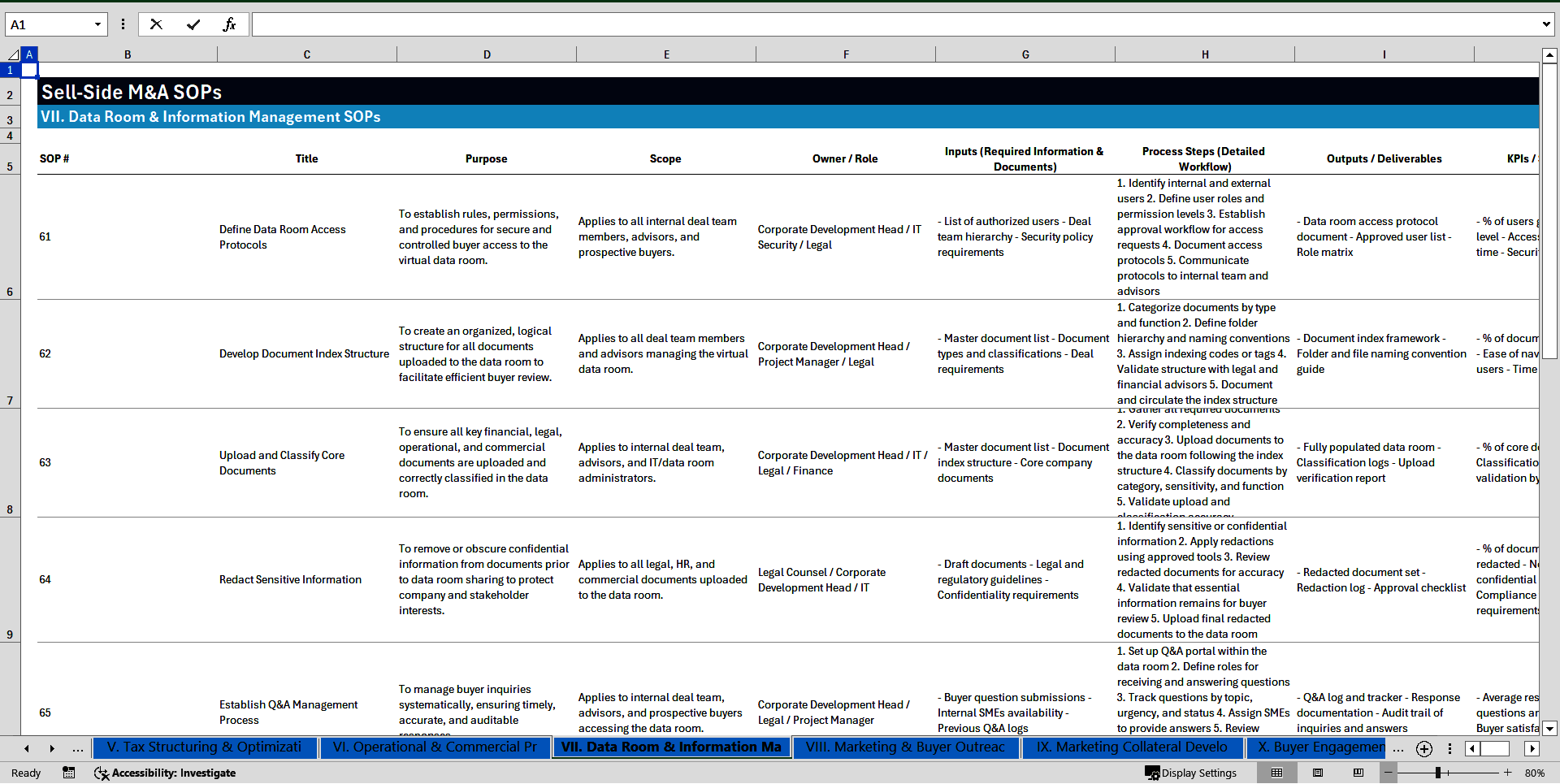
Task: Click the Select All corner triangle
Action: coord(13,54)
